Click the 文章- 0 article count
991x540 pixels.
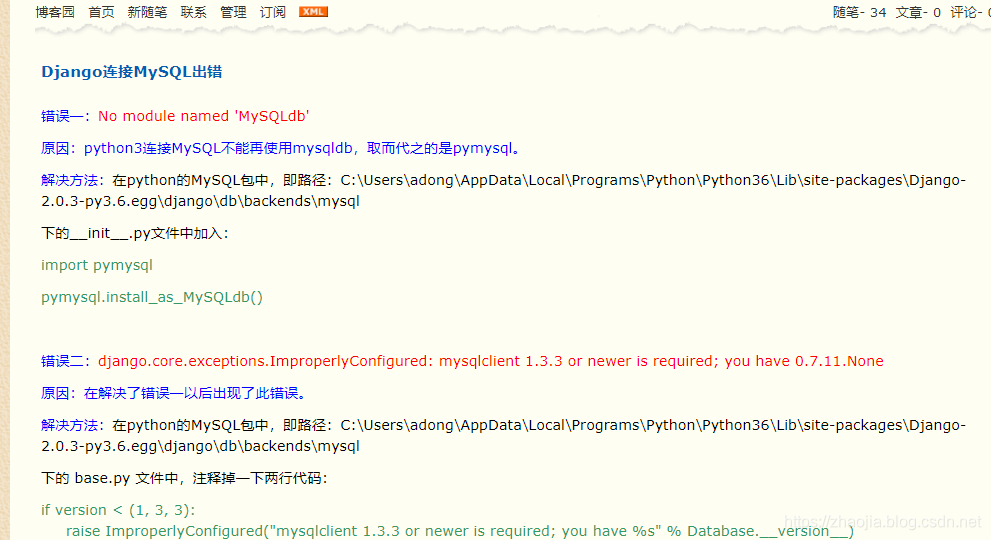pos(918,12)
